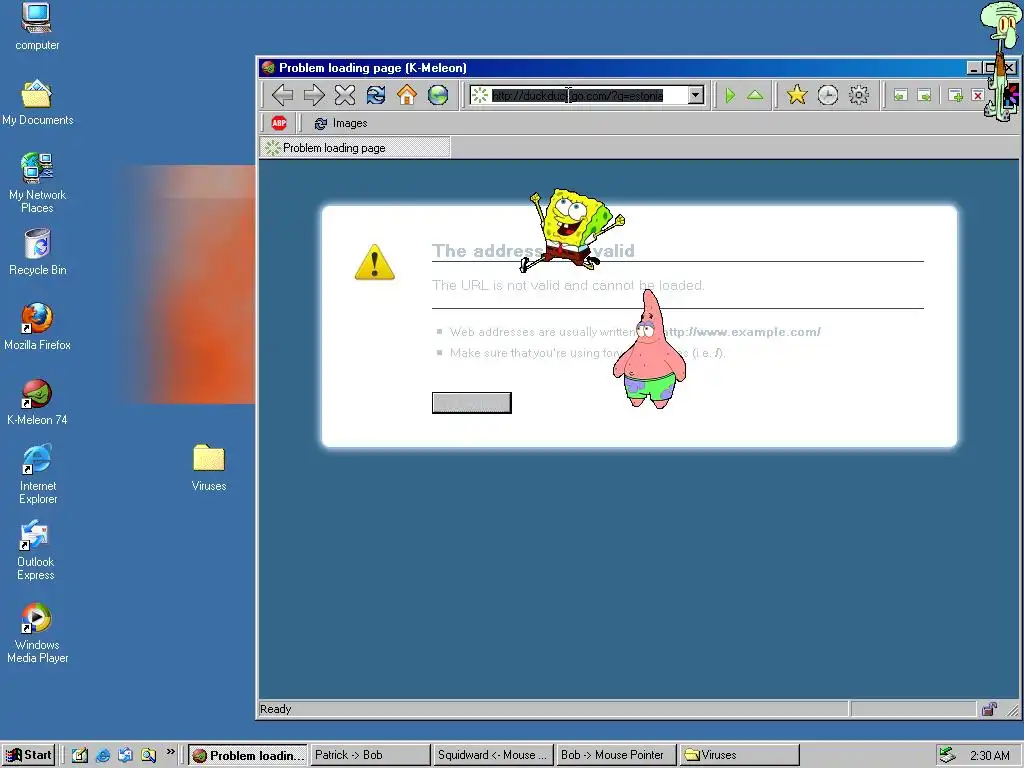Viewport: 1024px width, 768px height.
Task: Expand the URL bar dropdown arrow
Action: (696, 95)
